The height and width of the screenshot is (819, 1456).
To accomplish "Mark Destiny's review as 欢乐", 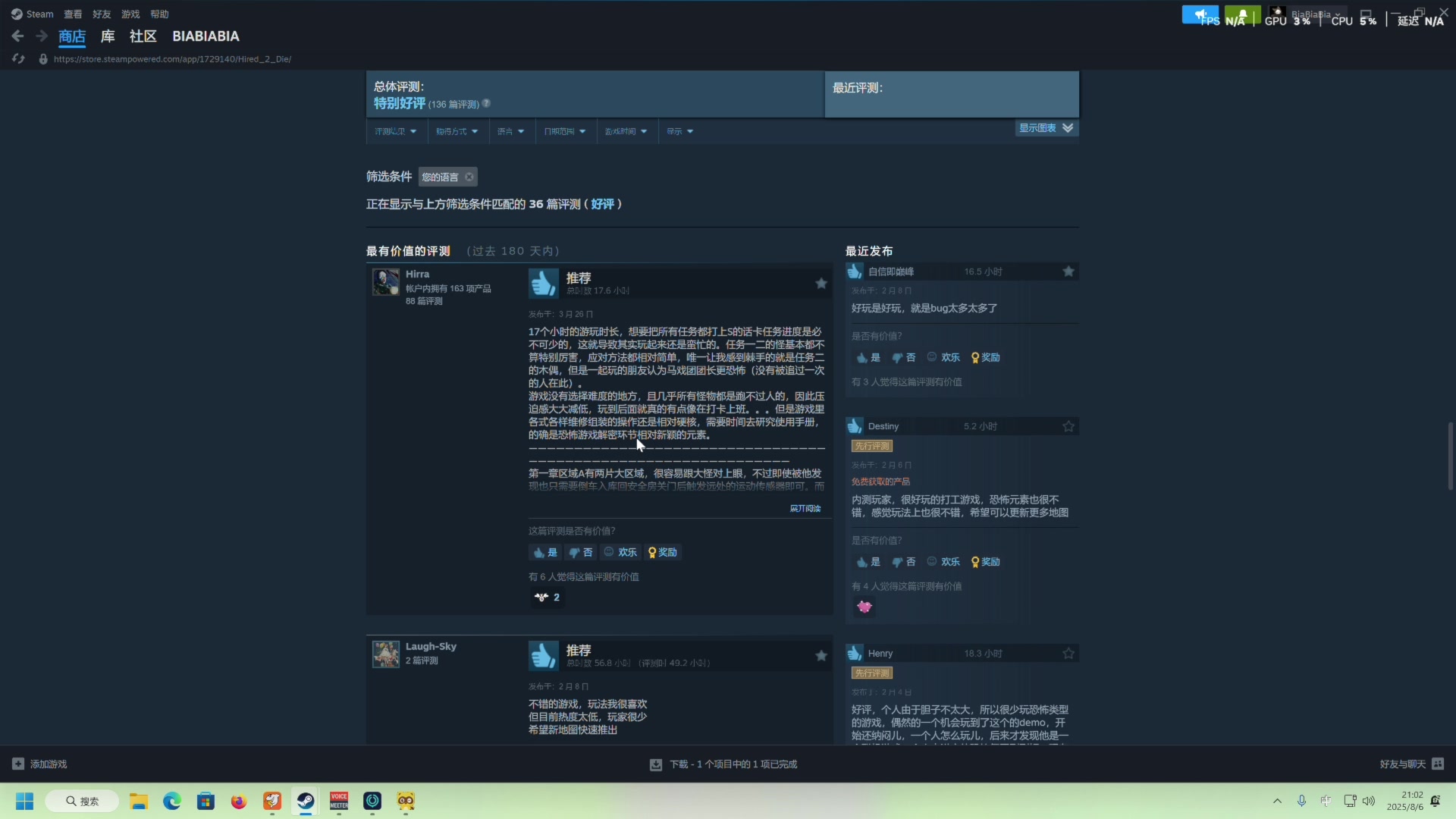I will pyautogui.click(x=943, y=562).
